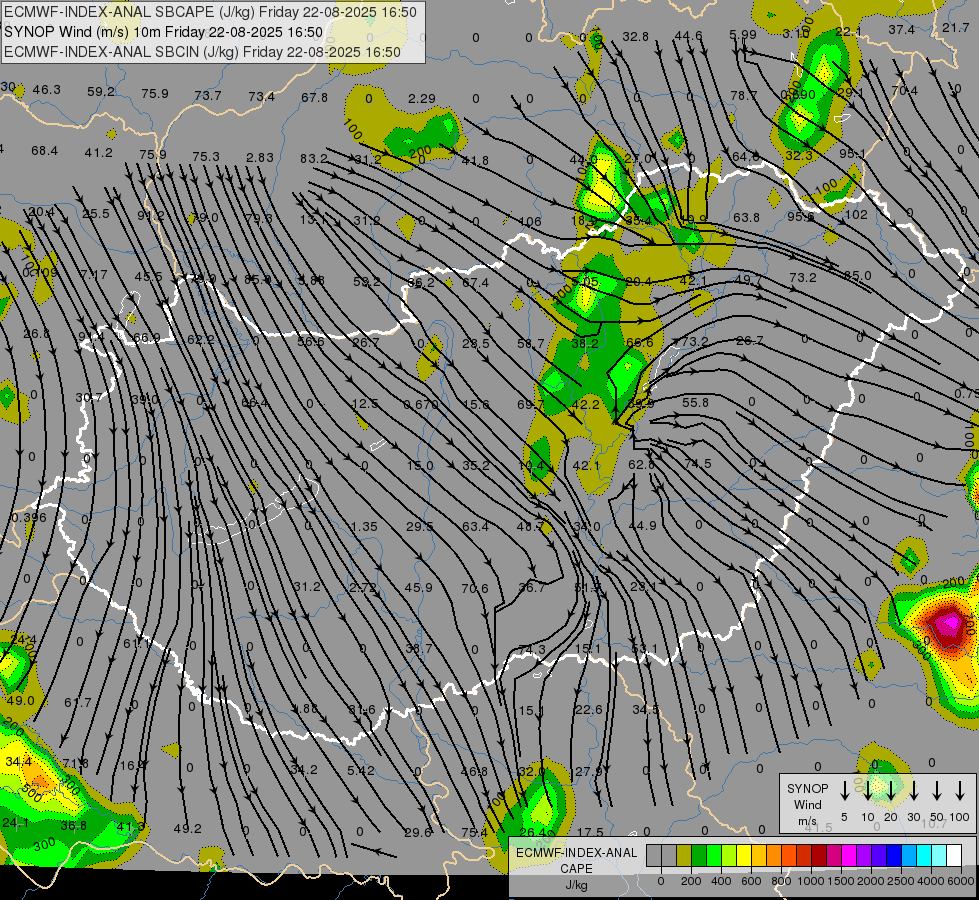This screenshot has height=900, width=979.
Task: Click the '0.670' value on the map
Action: (421, 405)
